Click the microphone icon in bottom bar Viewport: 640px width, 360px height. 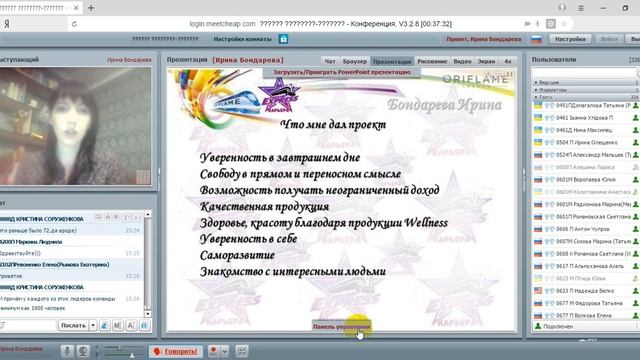tap(68, 351)
